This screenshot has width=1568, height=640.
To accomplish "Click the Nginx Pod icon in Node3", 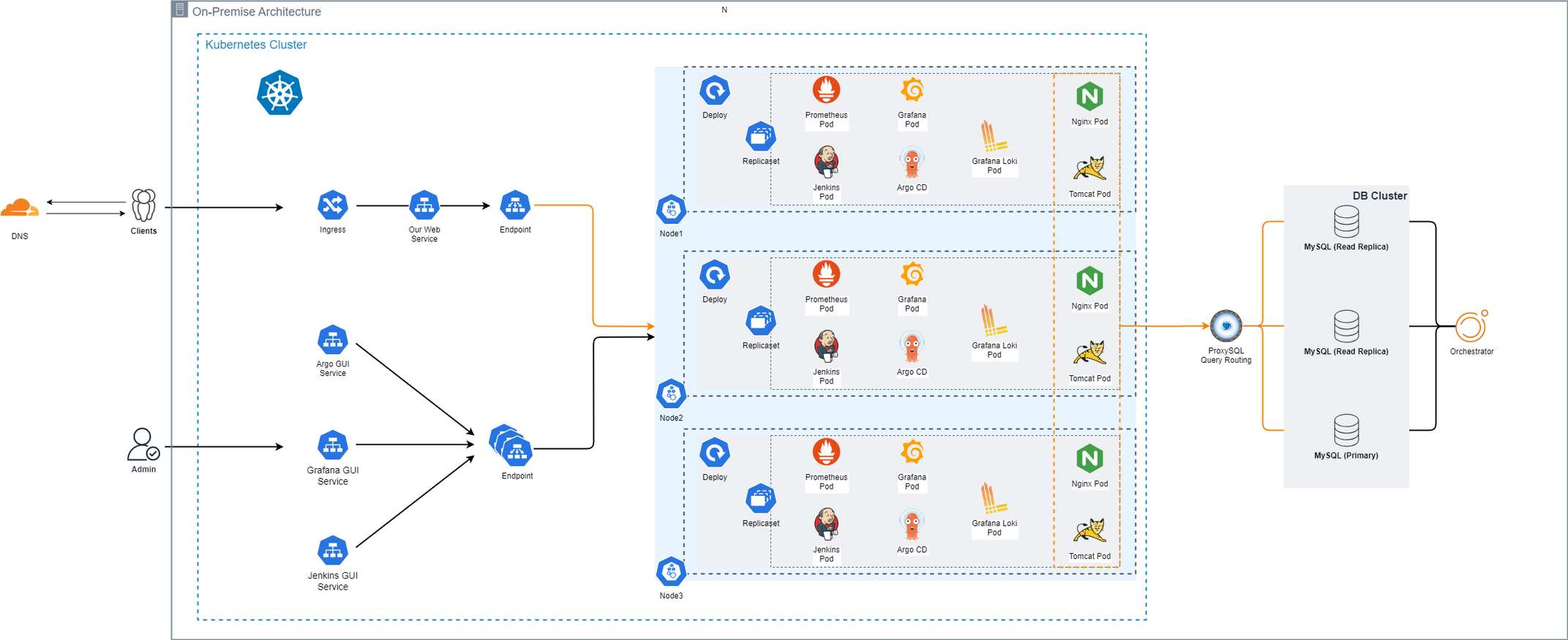I will pyautogui.click(x=1089, y=459).
